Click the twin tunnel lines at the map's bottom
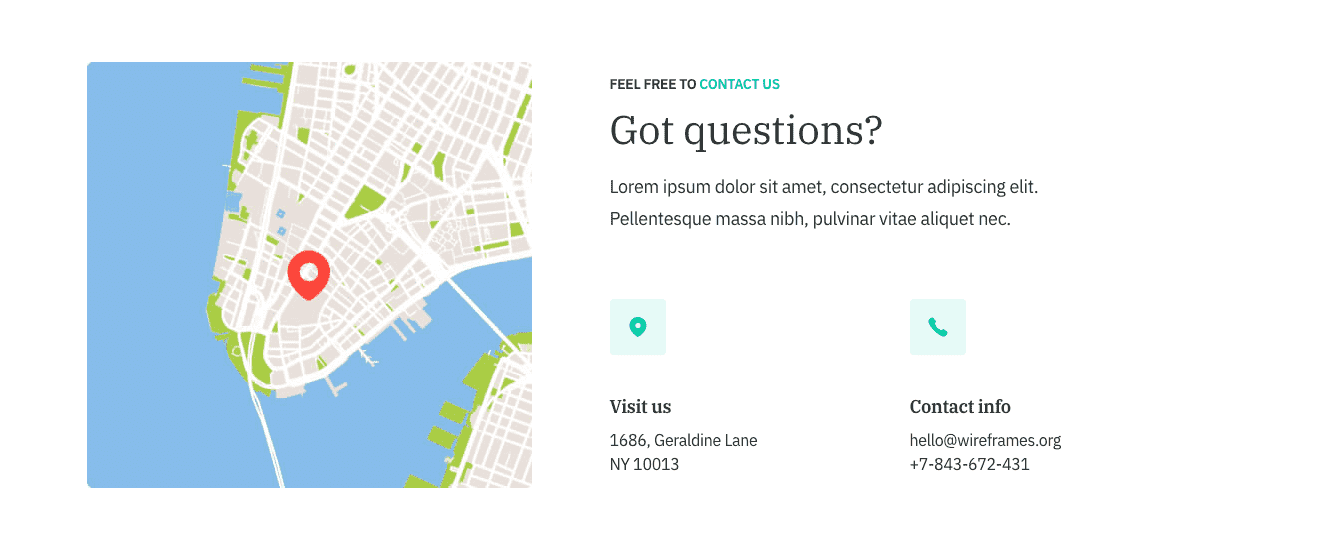Screen dimensions: 1326x548 [x=268, y=440]
